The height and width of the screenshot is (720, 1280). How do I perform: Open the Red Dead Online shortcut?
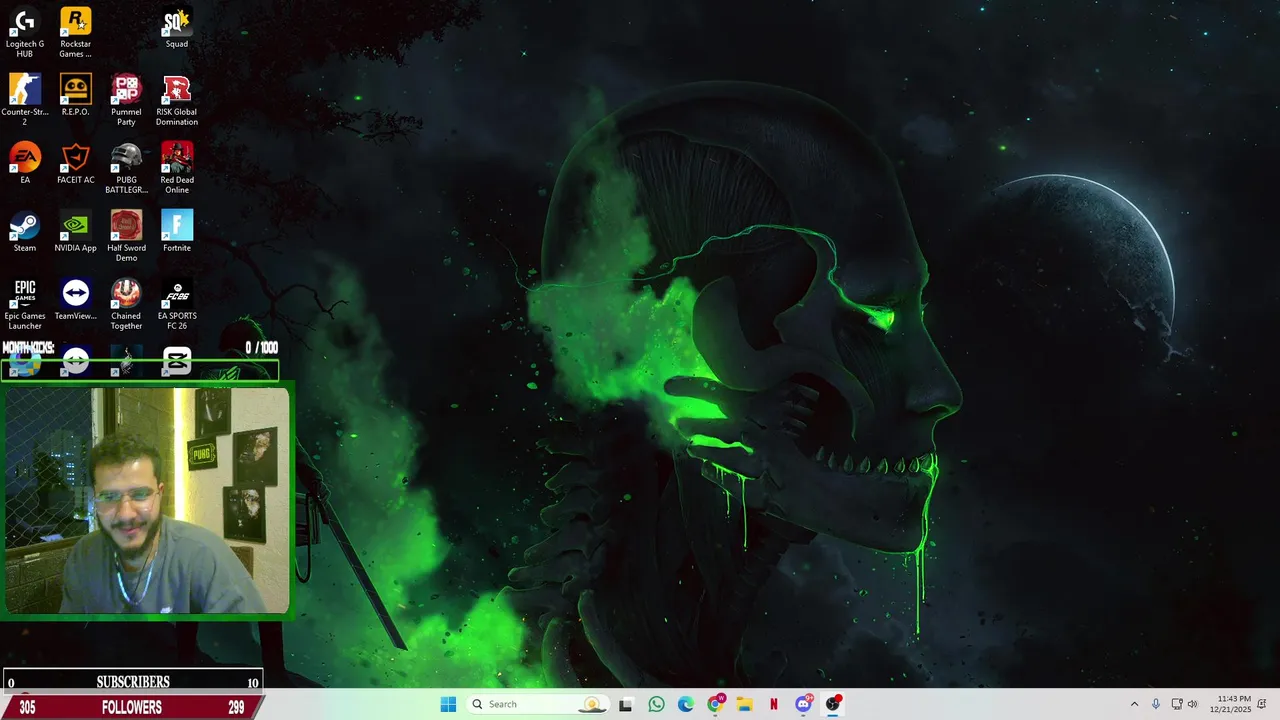[x=177, y=168]
